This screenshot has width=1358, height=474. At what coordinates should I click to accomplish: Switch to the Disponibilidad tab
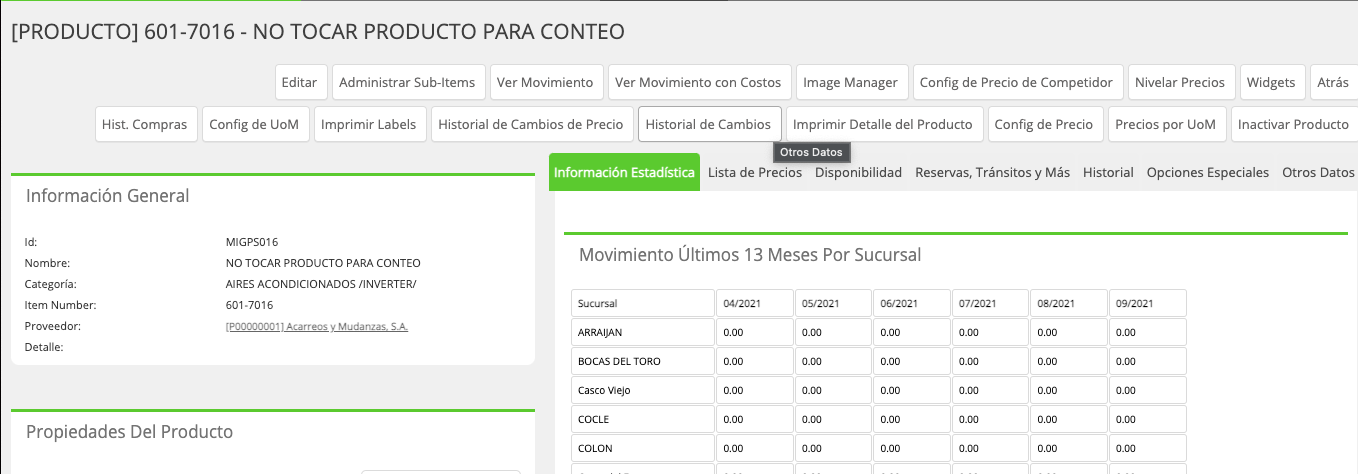point(858,172)
